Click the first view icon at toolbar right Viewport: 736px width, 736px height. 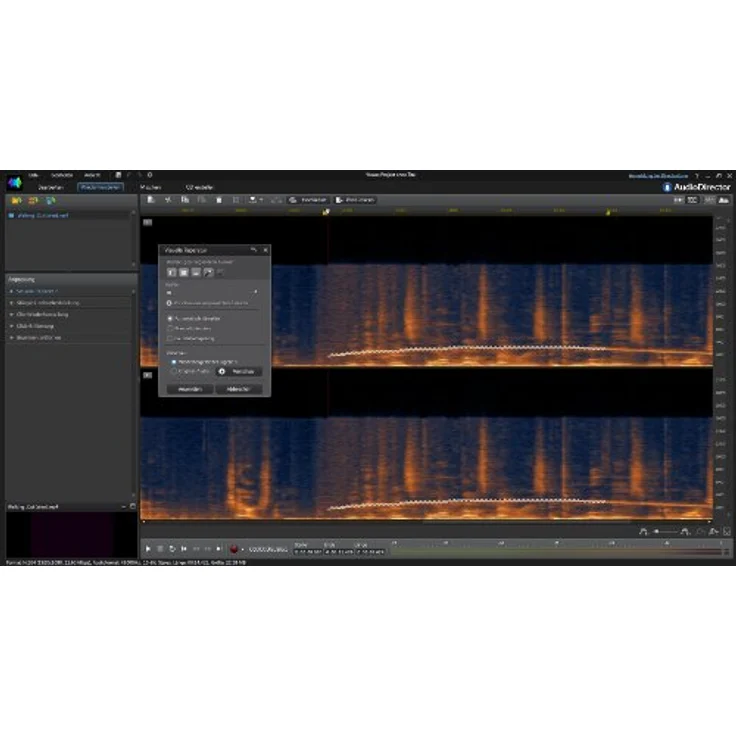click(678, 200)
